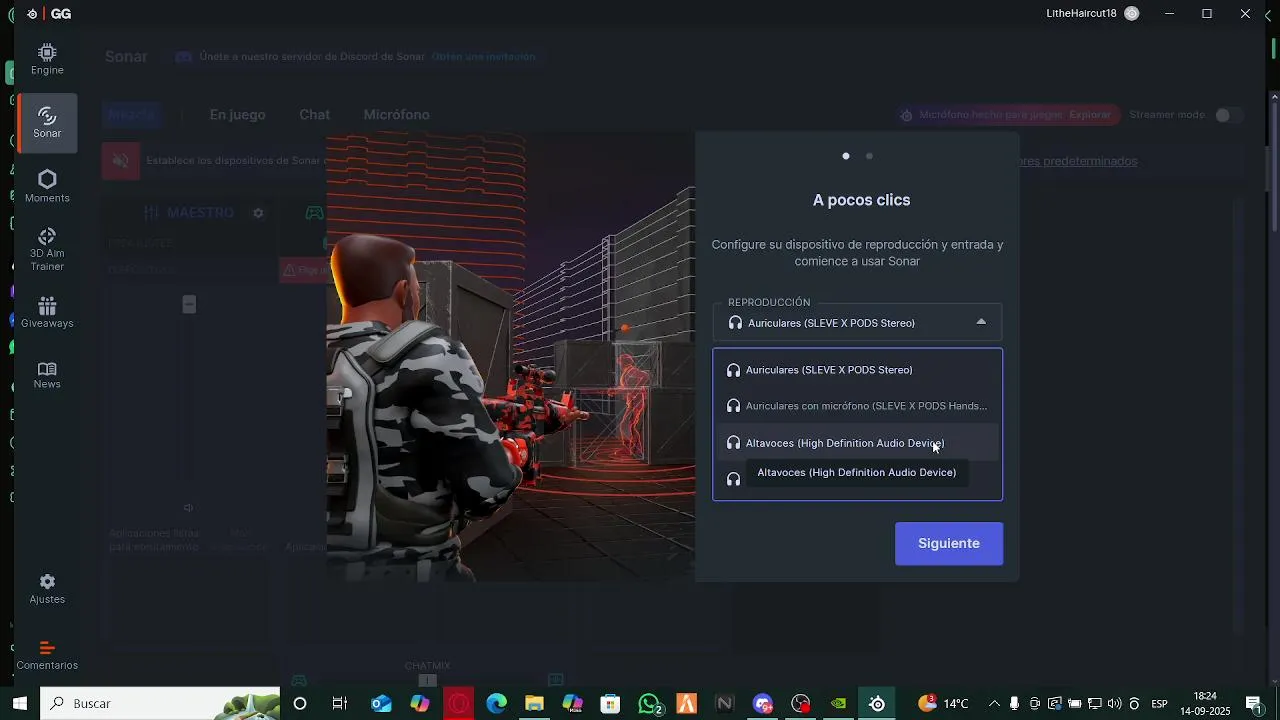The height and width of the screenshot is (720, 1280).
Task: Open Microsoft Store from taskbar
Action: [610, 703]
